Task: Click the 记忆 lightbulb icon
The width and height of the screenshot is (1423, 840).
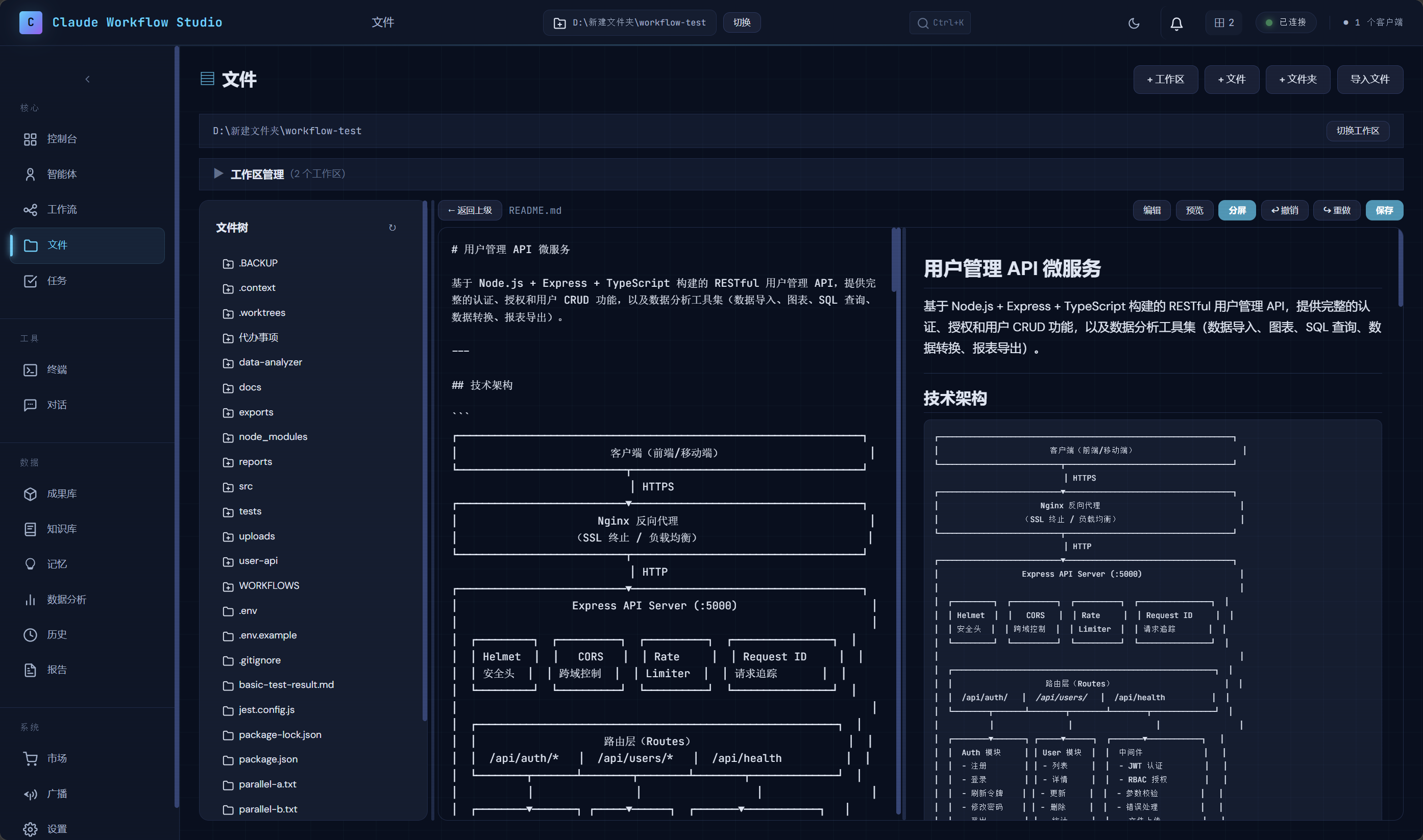Action: (31, 564)
